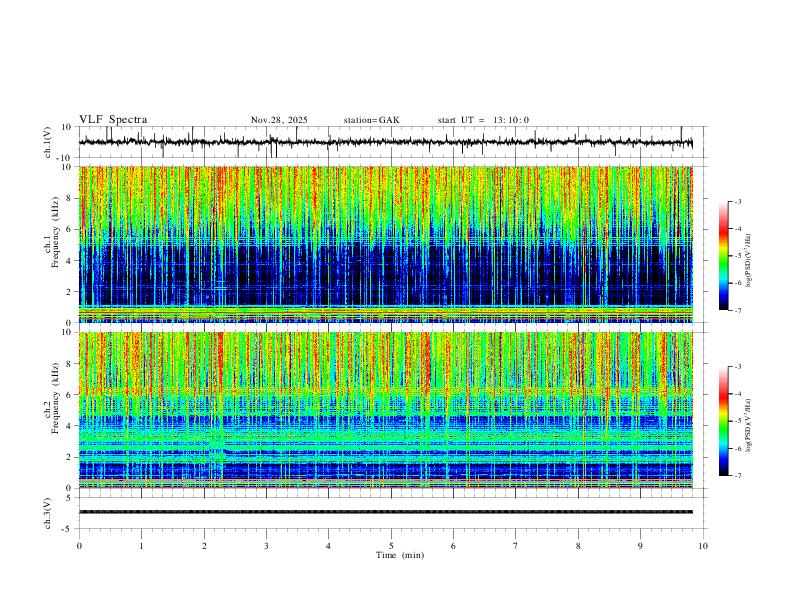Screen dimensions: 792x612
Task: Click the ch.1 'Frequency (kHz)' axis label
Action: pos(56,233)
